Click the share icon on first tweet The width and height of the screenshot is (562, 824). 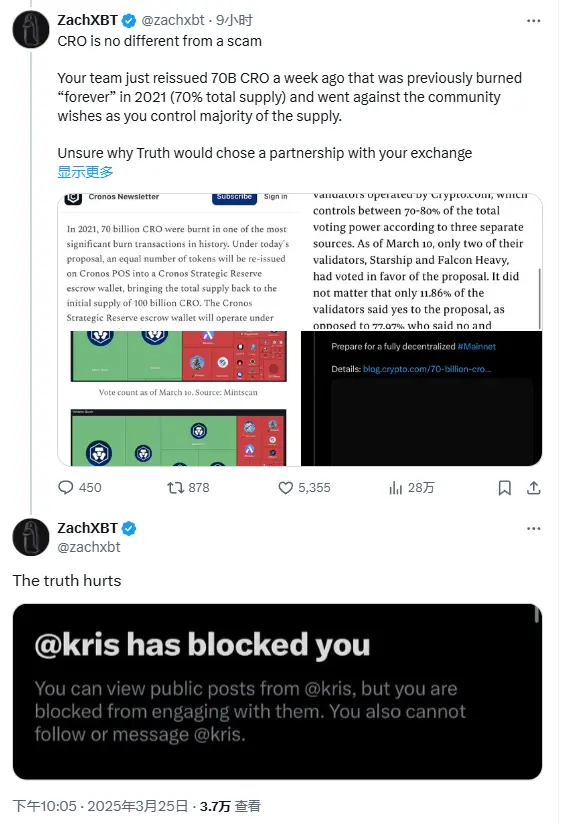(x=534, y=488)
